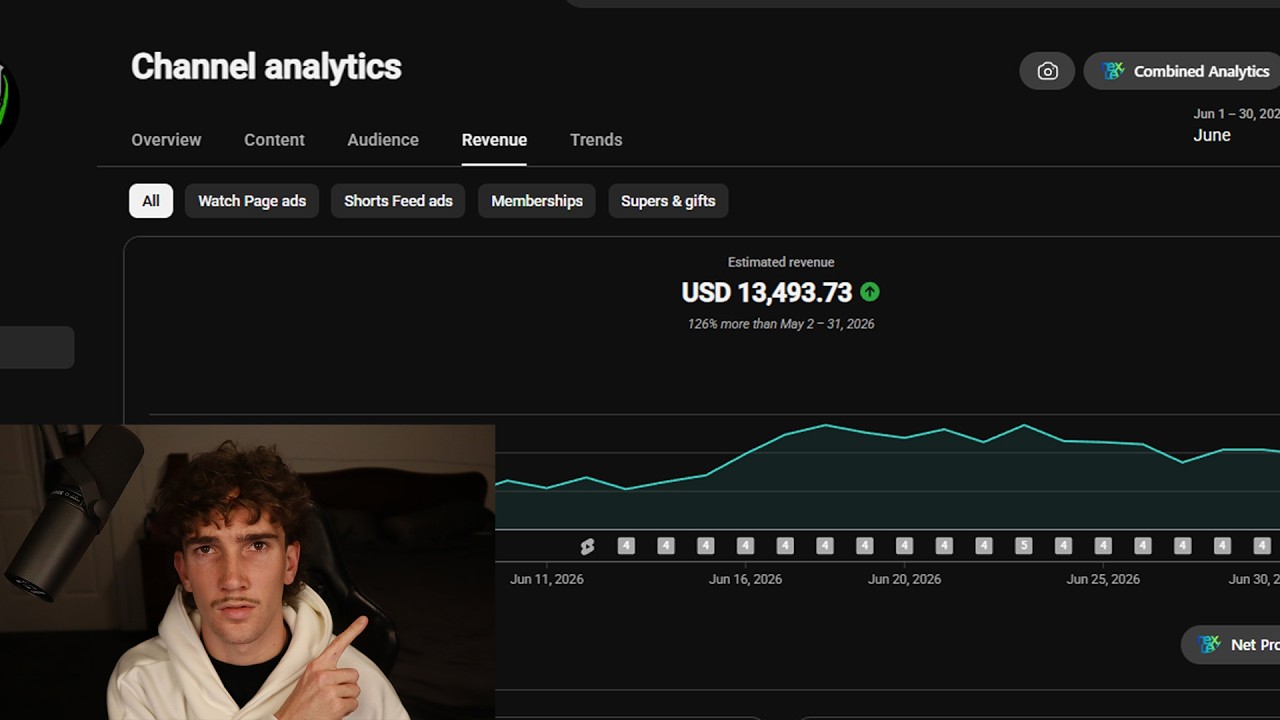Filter by Supers & gifts
This screenshot has width=1280, height=720.
tap(668, 201)
